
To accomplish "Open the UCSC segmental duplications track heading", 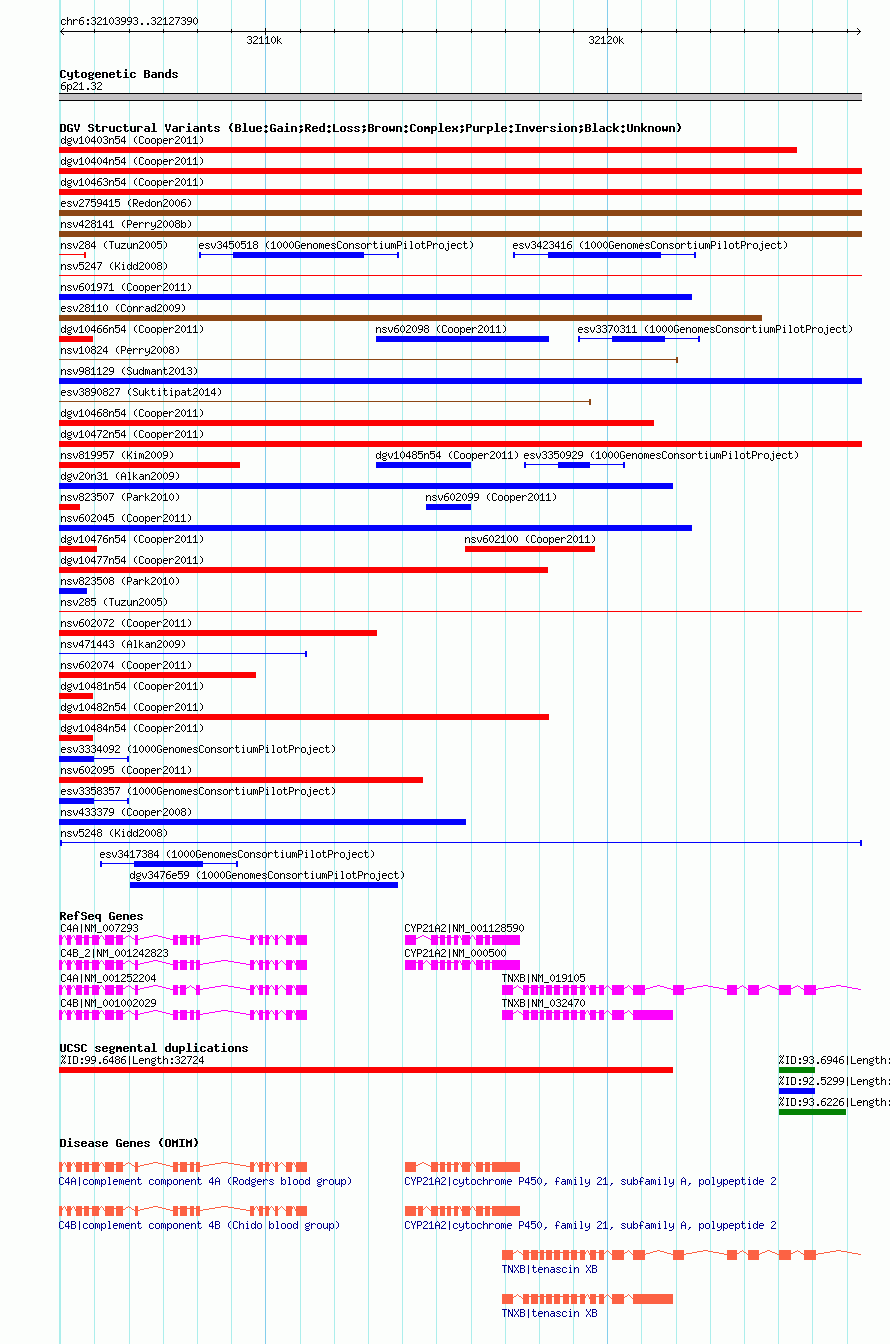I will (154, 1048).
